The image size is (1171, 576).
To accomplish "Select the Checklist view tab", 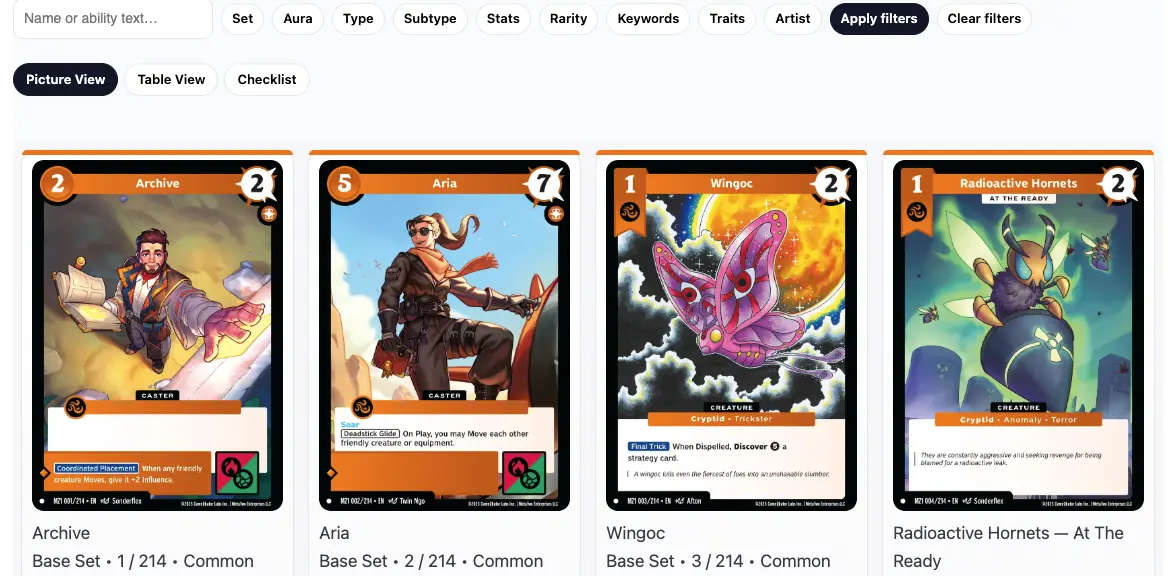I will [x=267, y=79].
